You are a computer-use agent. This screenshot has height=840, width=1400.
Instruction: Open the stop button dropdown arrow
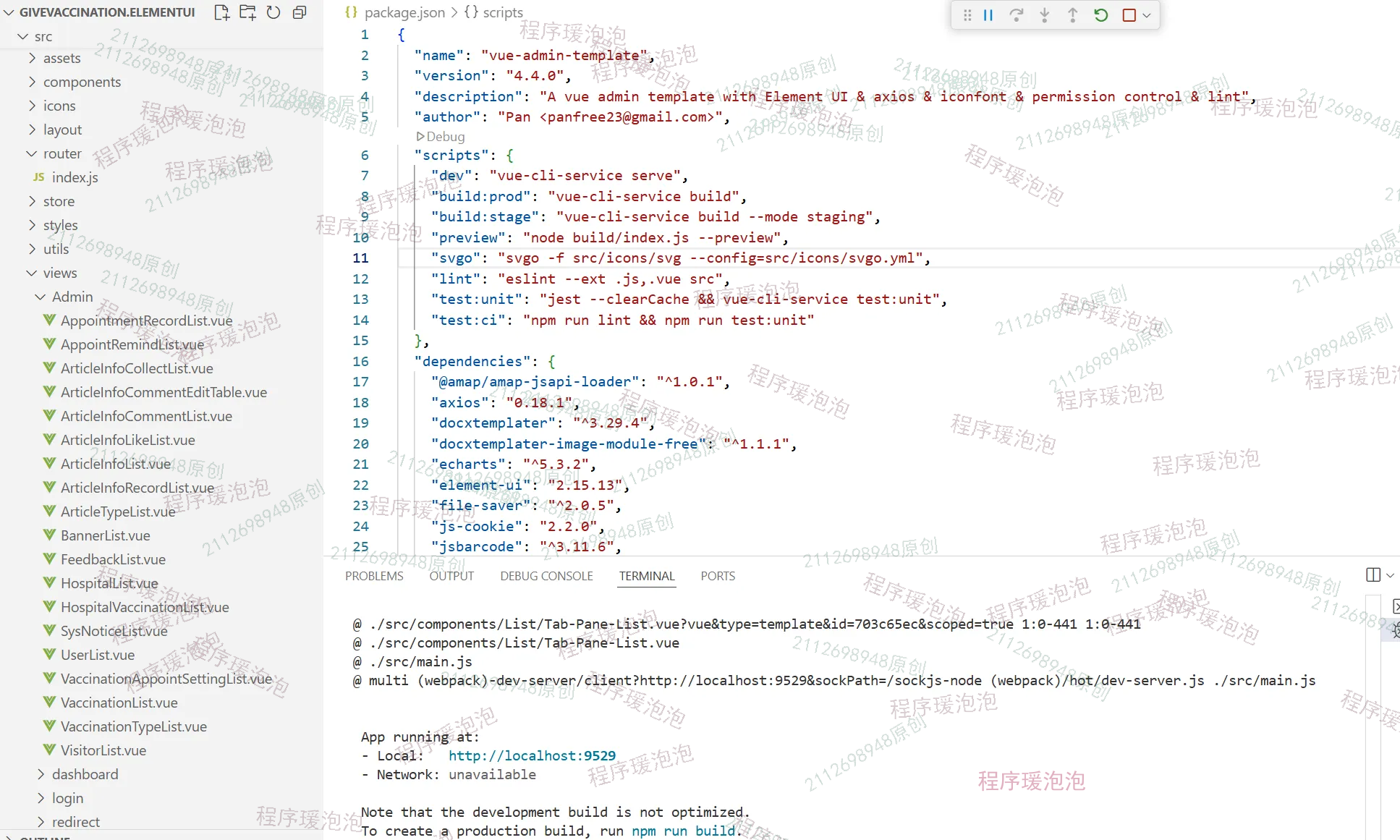[x=1147, y=15]
